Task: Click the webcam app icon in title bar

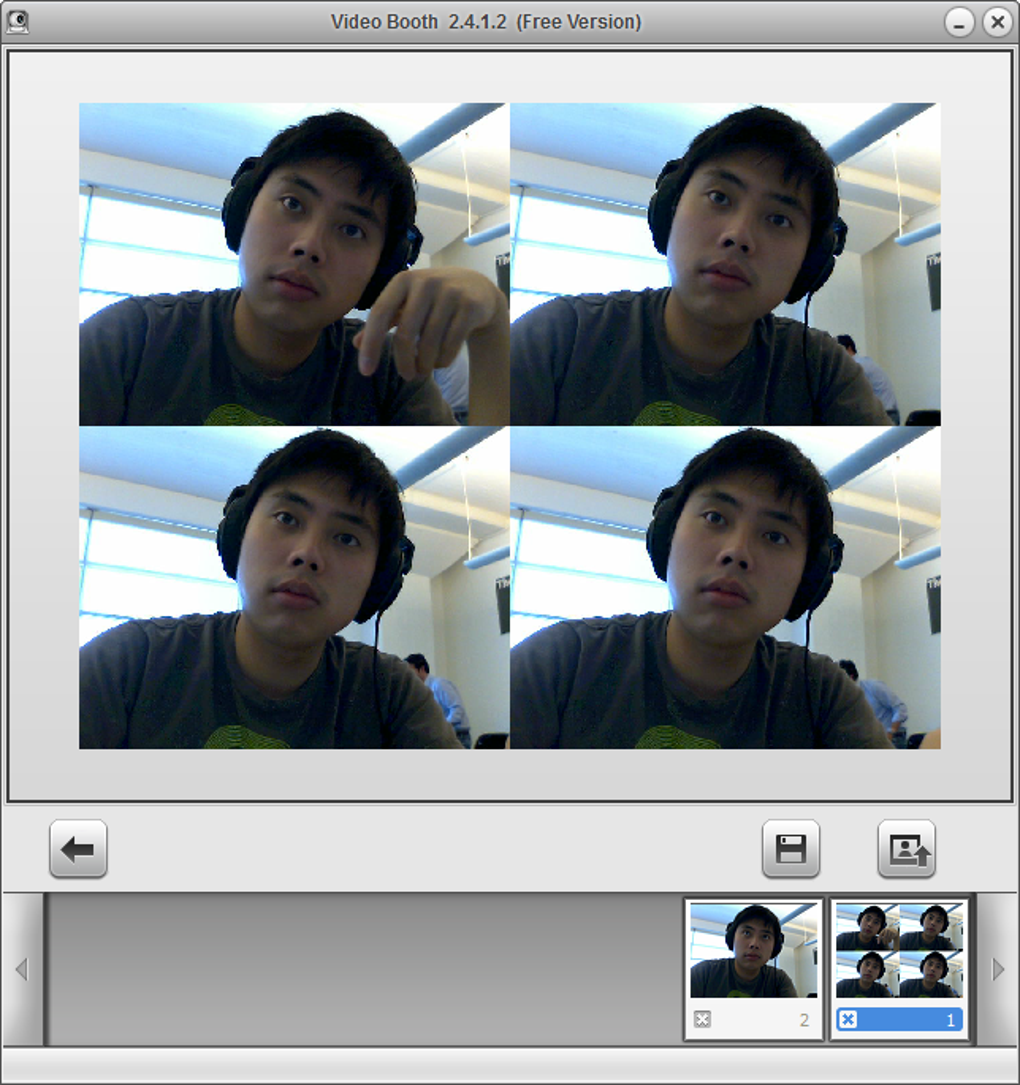Action: pyautogui.click(x=17, y=21)
